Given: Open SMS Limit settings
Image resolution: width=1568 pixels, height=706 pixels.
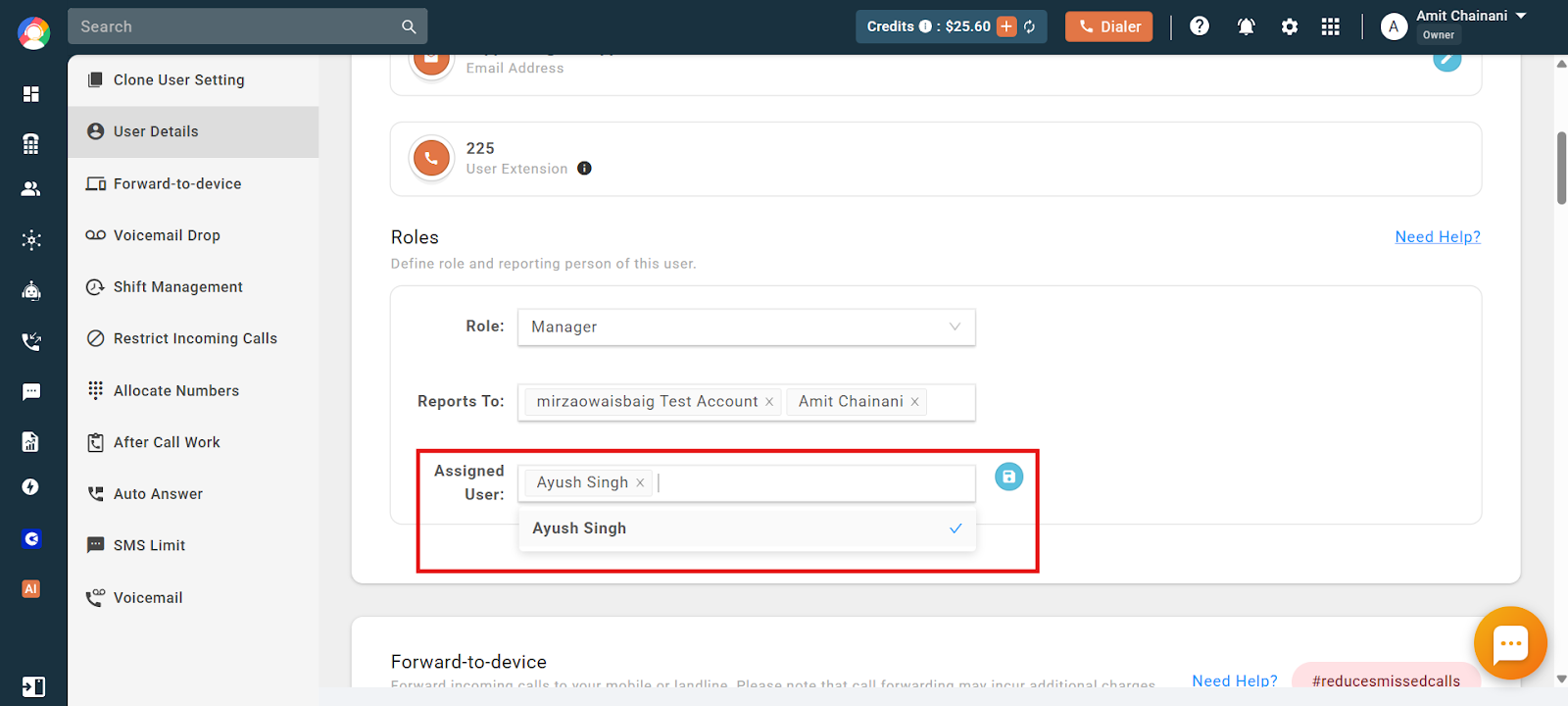Looking at the screenshot, I should pos(193,545).
